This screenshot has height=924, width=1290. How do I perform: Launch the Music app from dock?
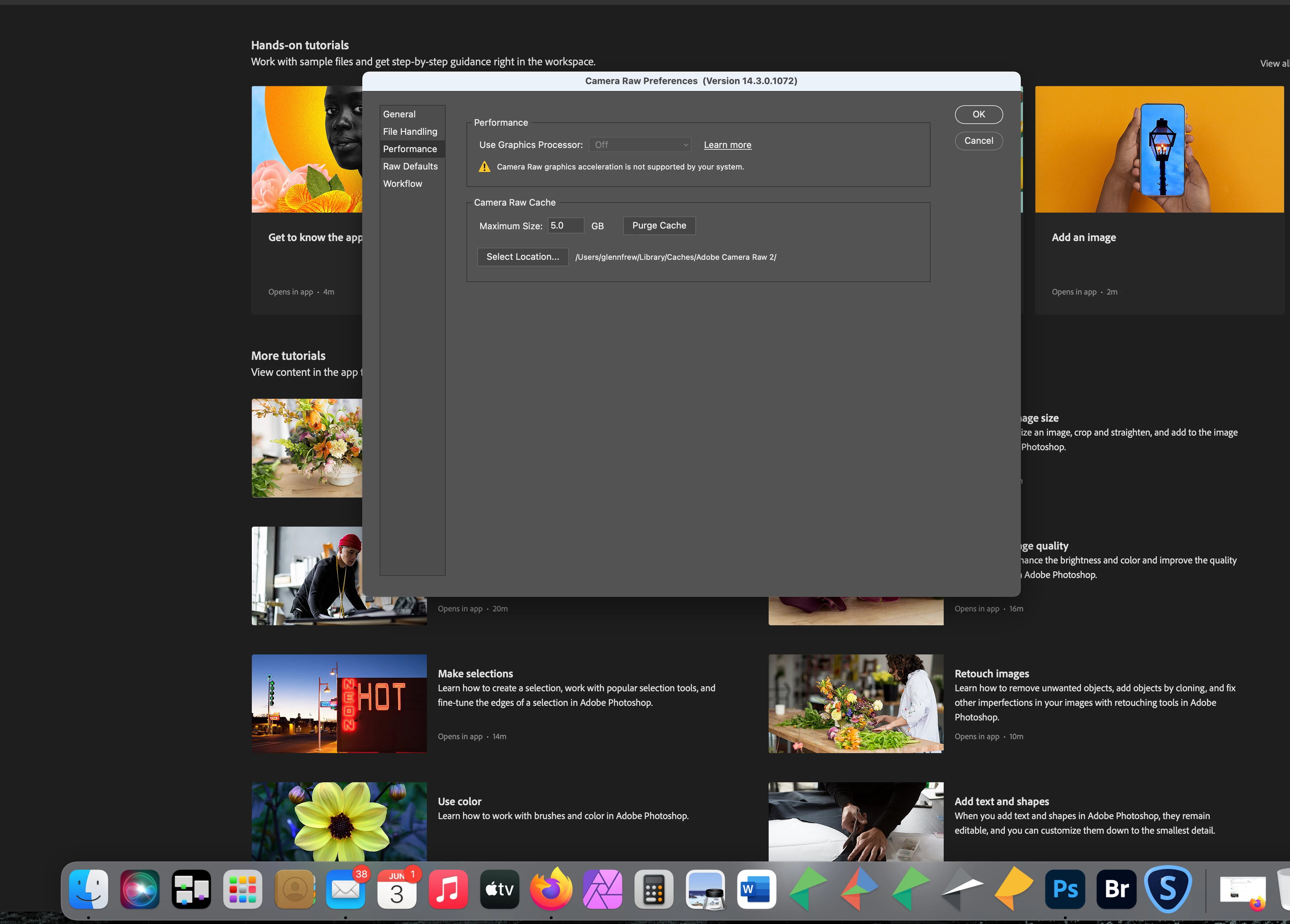448,889
